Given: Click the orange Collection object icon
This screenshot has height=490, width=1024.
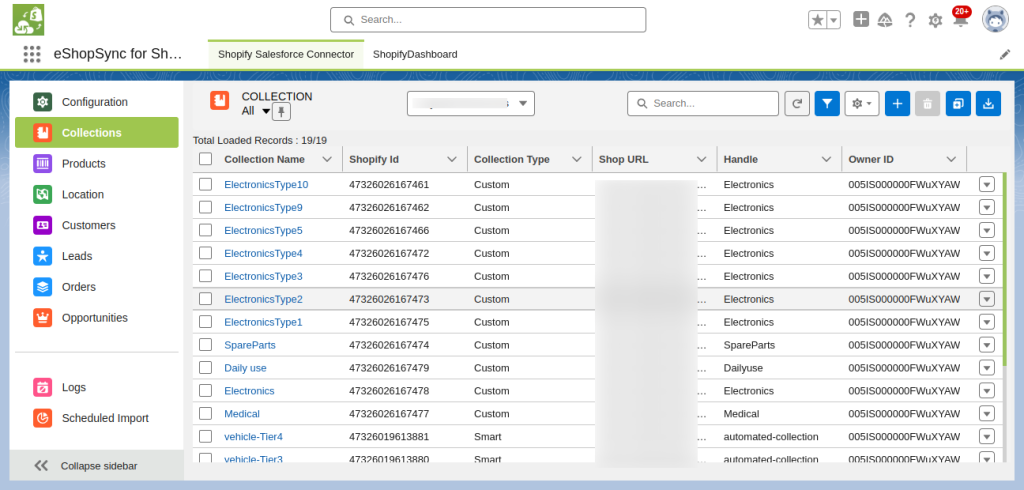Looking at the screenshot, I should 219,100.
